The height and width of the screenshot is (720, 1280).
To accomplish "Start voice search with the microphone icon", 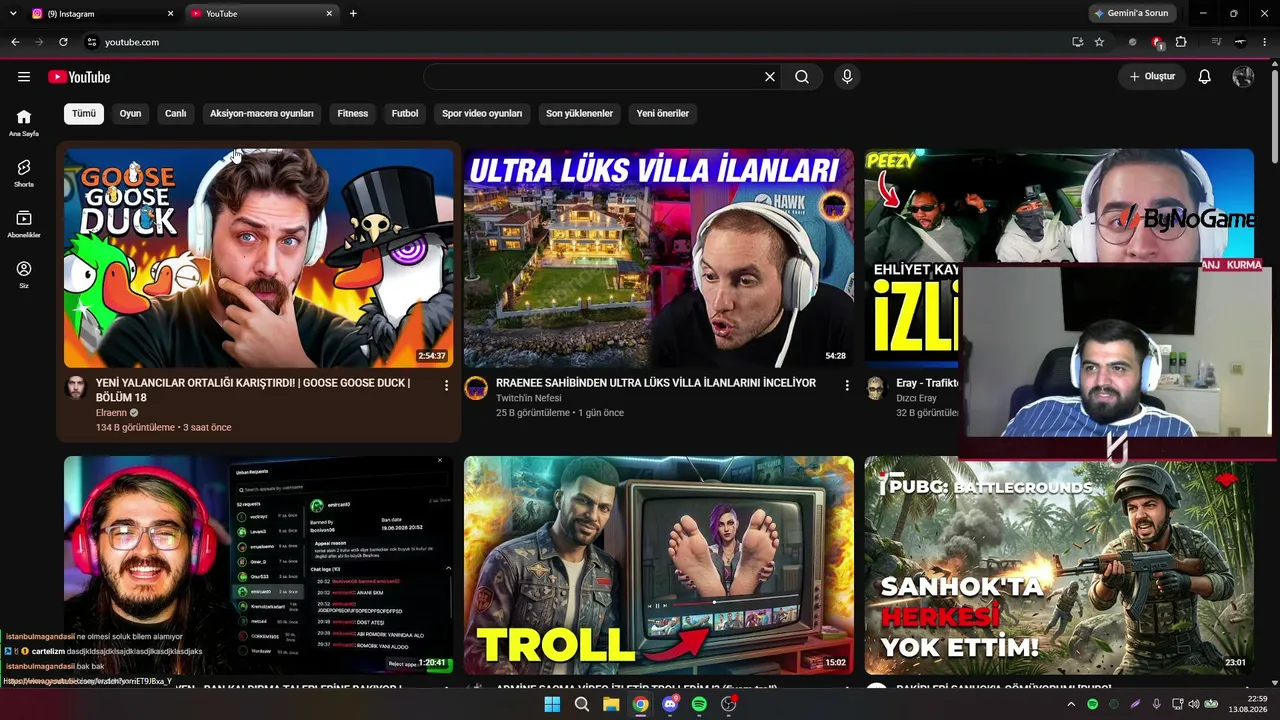I will [847, 77].
